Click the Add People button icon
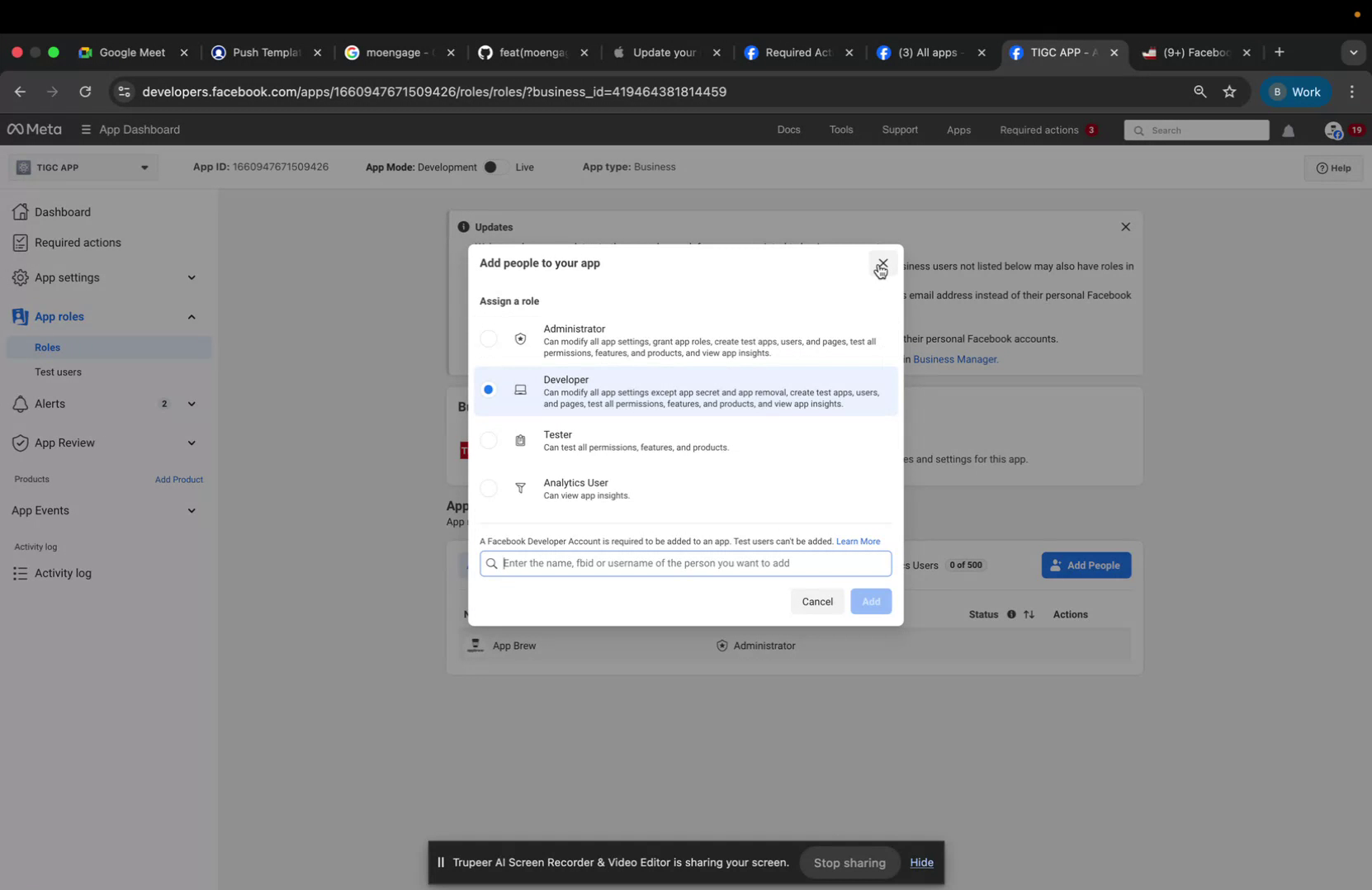The image size is (1372, 890). (x=1055, y=565)
